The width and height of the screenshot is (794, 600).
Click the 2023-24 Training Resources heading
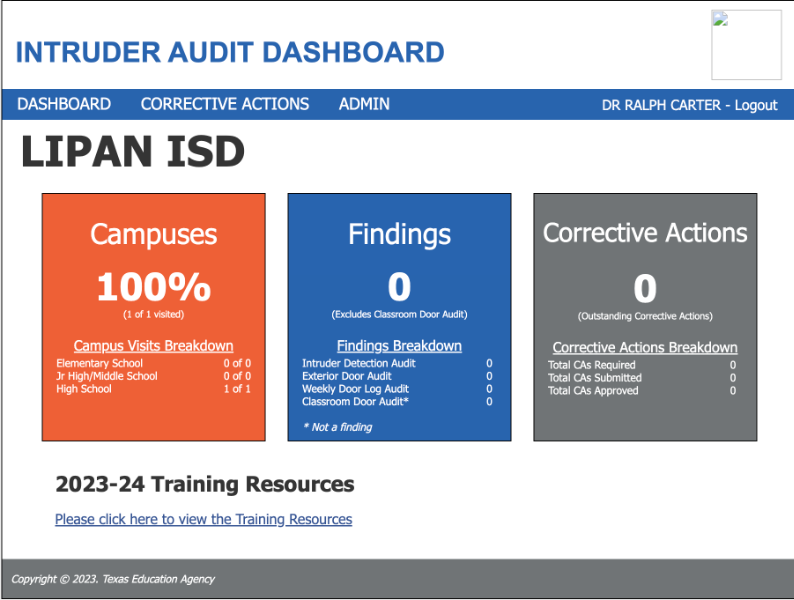coord(205,485)
